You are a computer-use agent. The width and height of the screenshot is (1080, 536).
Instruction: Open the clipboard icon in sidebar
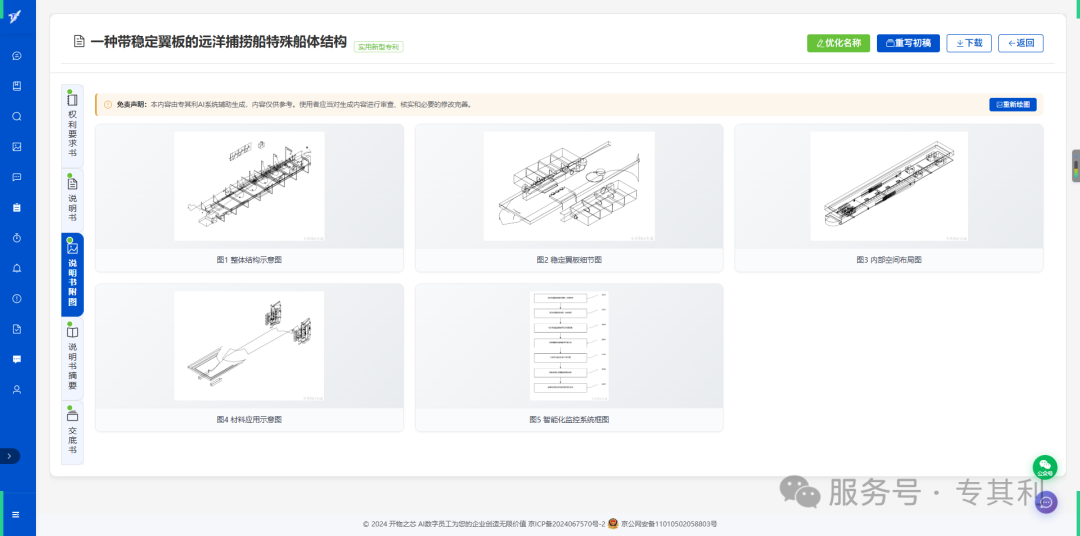(17, 207)
